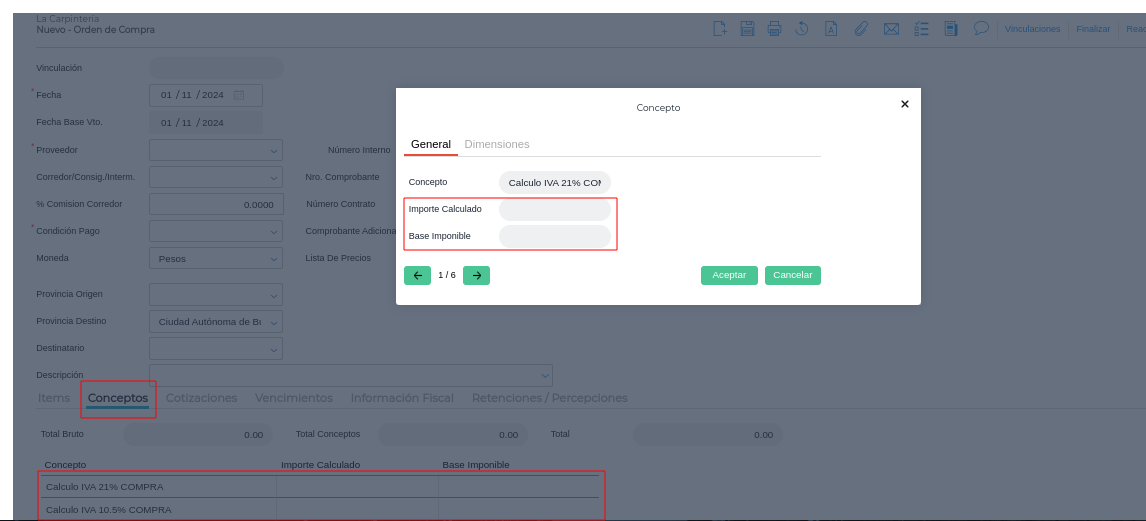Click the newspaper report icon
The width and height of the screenshot is (1146, 521).
click(x=951, y=28)
